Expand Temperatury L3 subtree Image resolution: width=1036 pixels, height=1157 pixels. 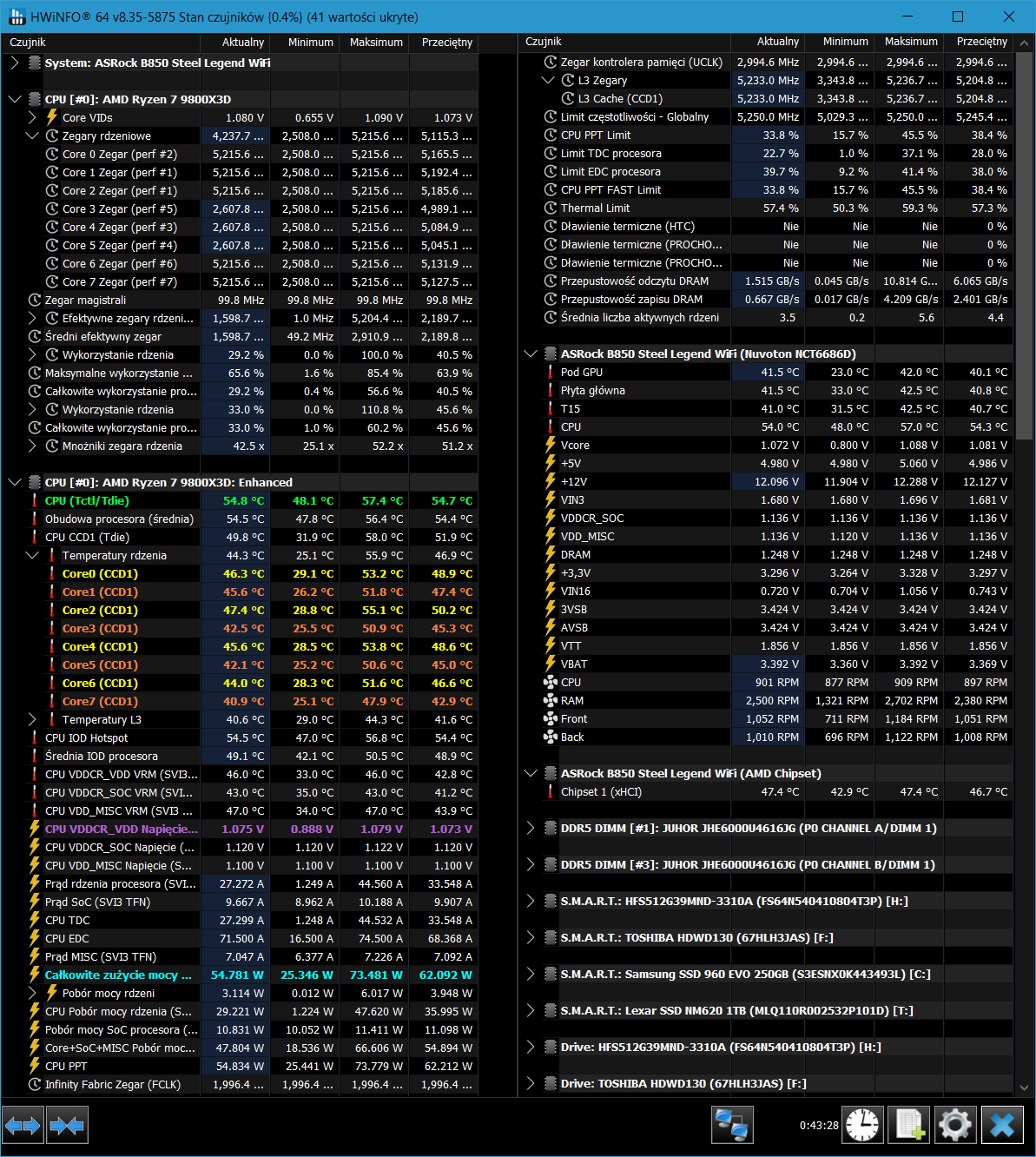point(32,719)
